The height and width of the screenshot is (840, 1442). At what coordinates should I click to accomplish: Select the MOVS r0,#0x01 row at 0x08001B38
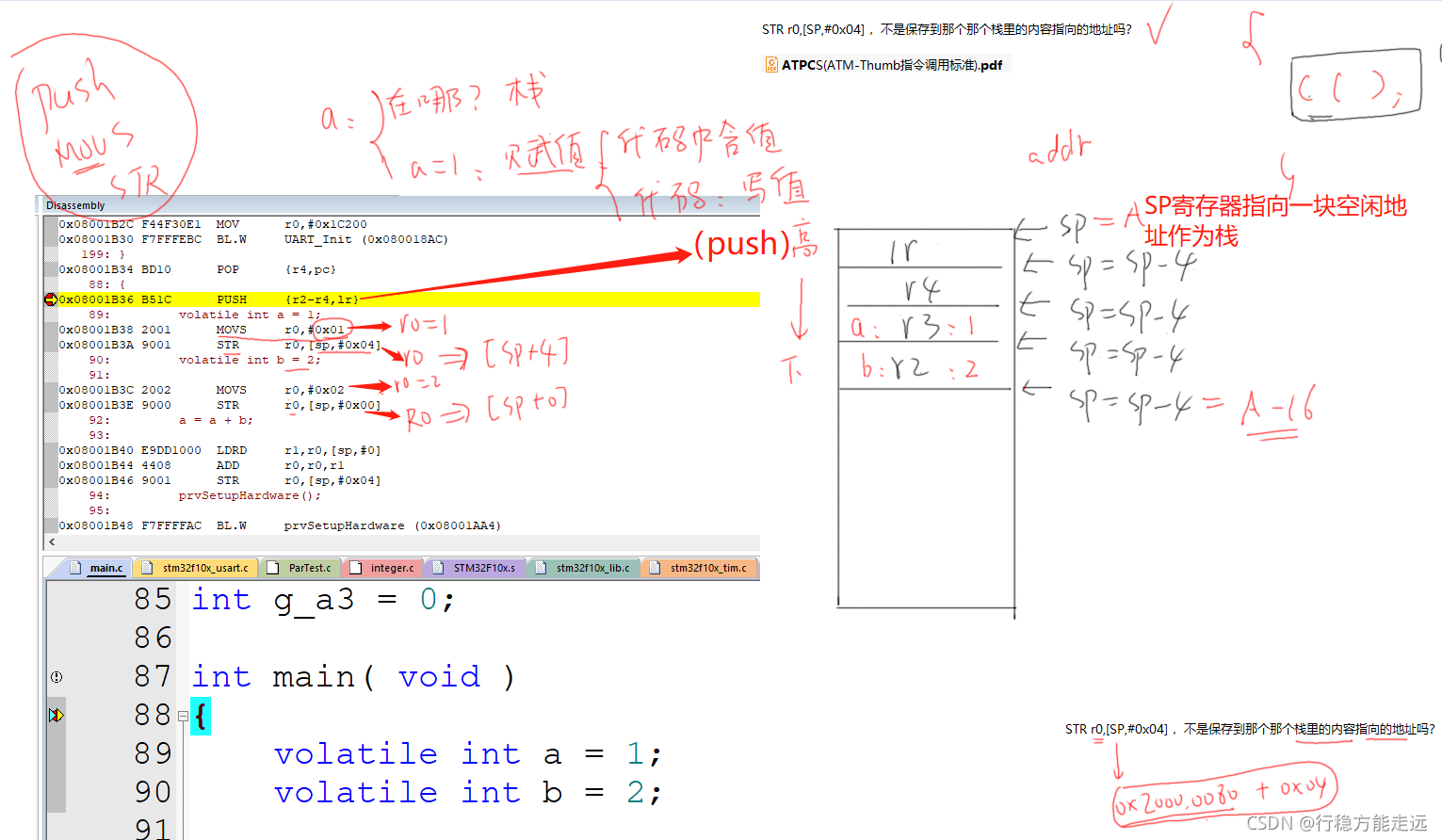(409, 330)
